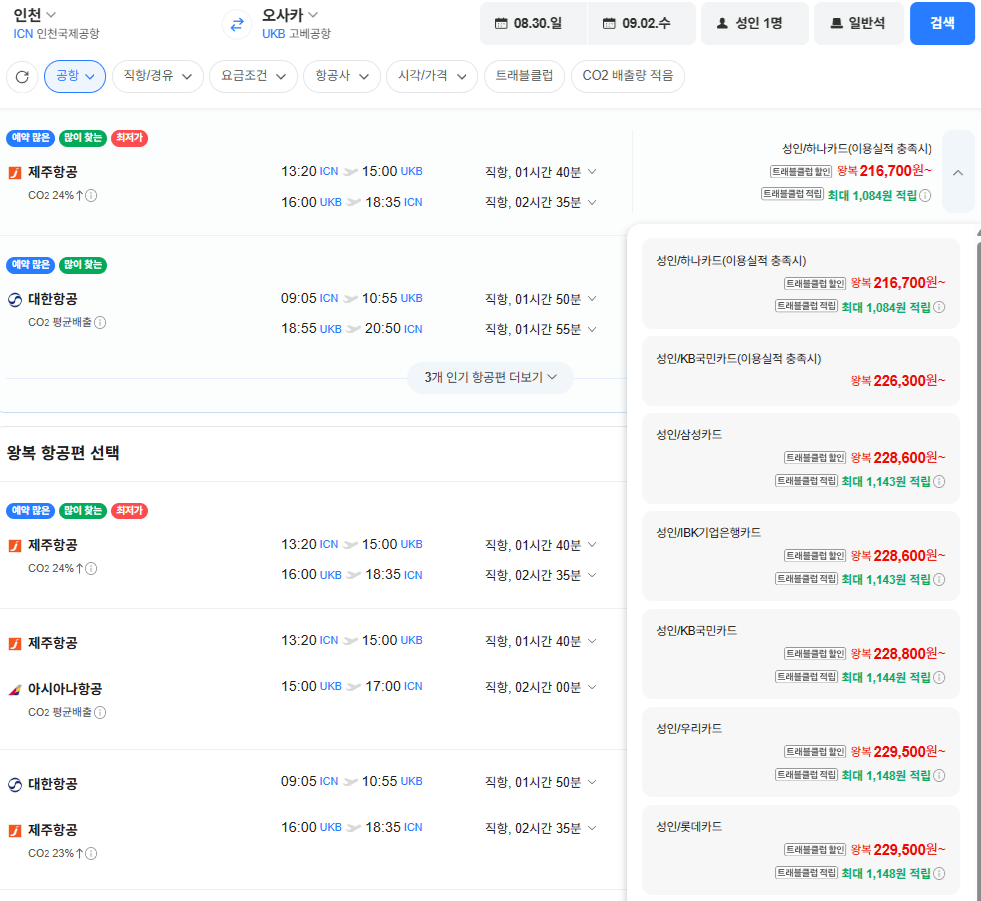Click info icon beside 롯데카드 1,148원 적립
The width and height of the screenshot is (981, 901).
[939, 873]
